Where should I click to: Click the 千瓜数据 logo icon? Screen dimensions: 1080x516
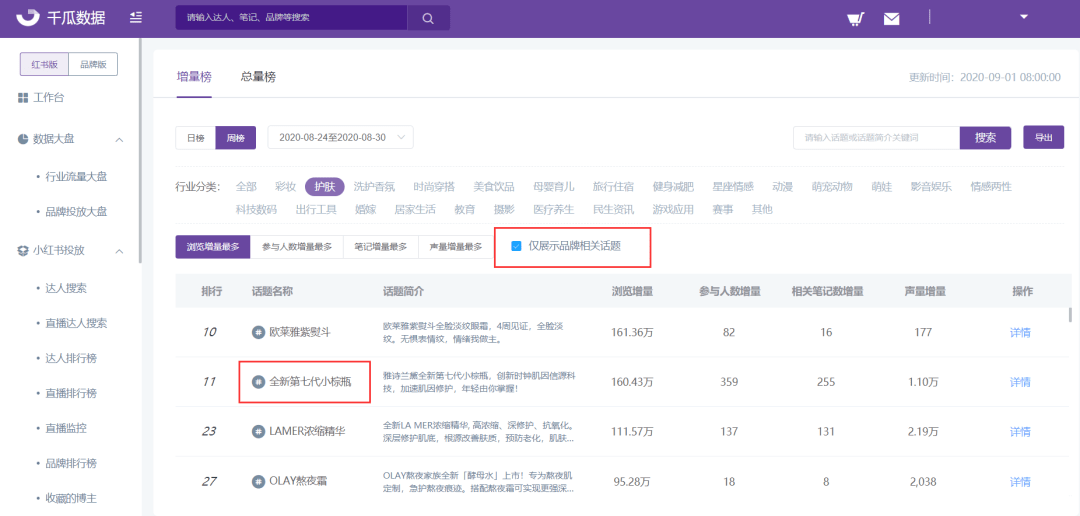pyautogui.click(x=27, y=18)
